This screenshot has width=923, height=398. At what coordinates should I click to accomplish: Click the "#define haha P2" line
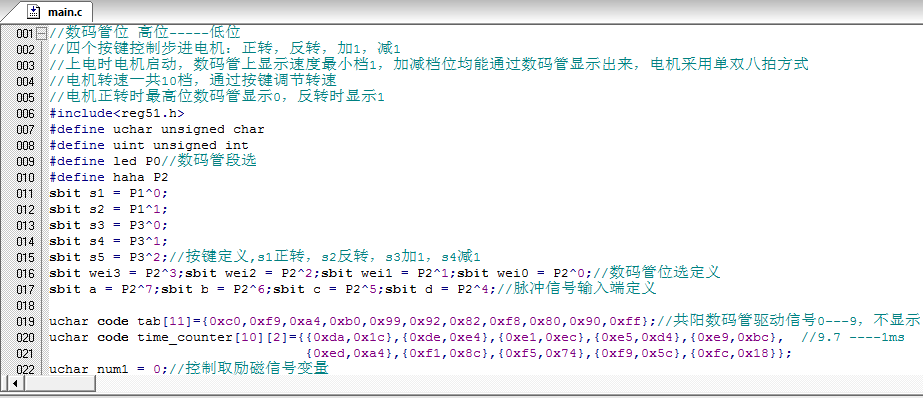point(109,177)
